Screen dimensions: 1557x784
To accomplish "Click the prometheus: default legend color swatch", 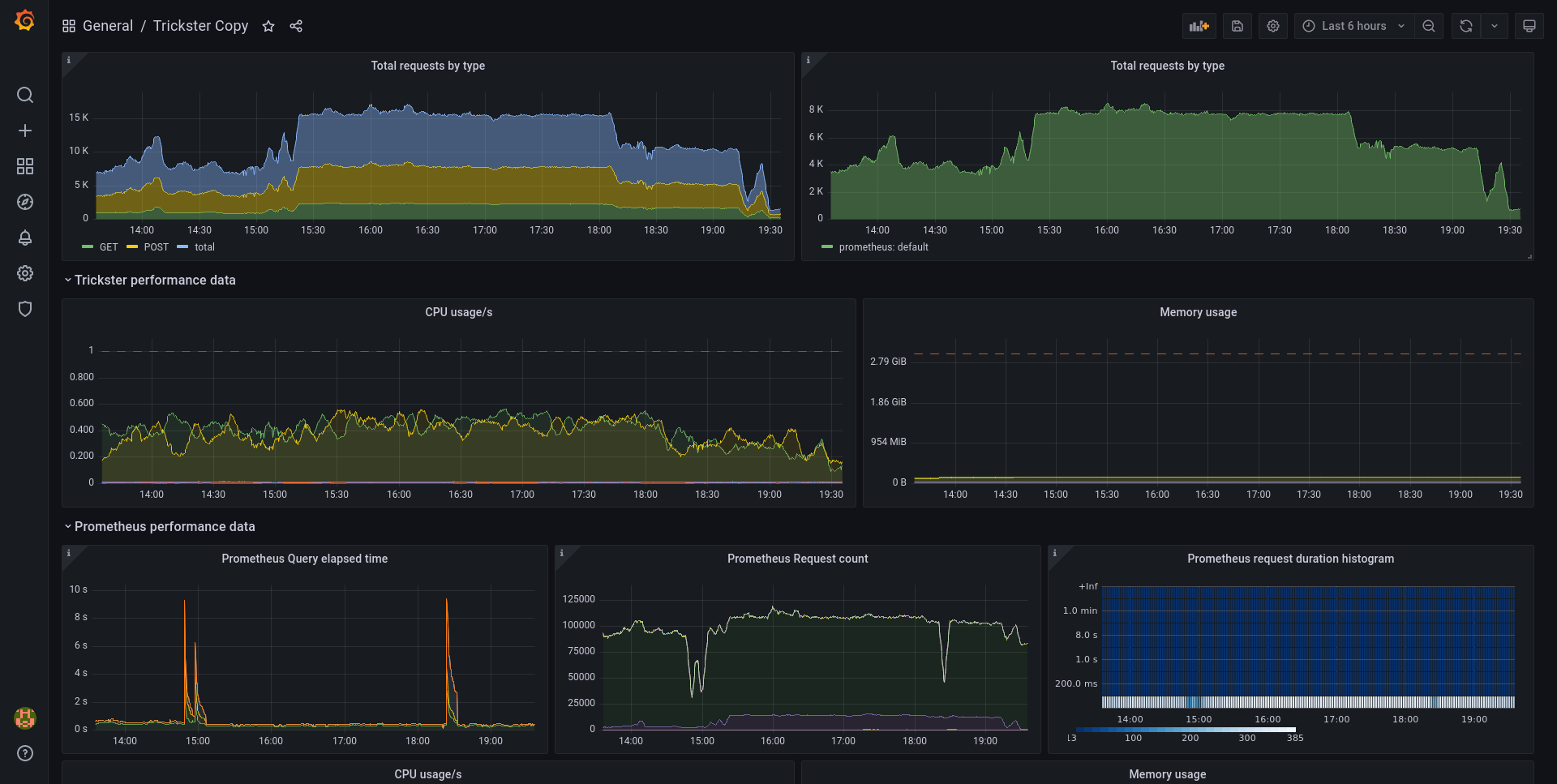I will click(827, 247).
